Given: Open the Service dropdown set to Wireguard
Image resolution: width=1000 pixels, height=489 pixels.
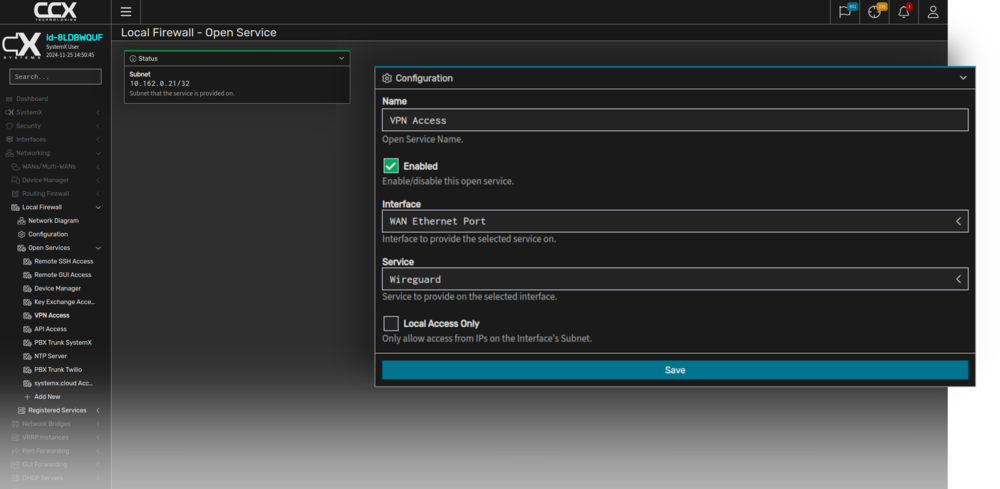Looking at the screenshot, I should click(x=675, y=279).
